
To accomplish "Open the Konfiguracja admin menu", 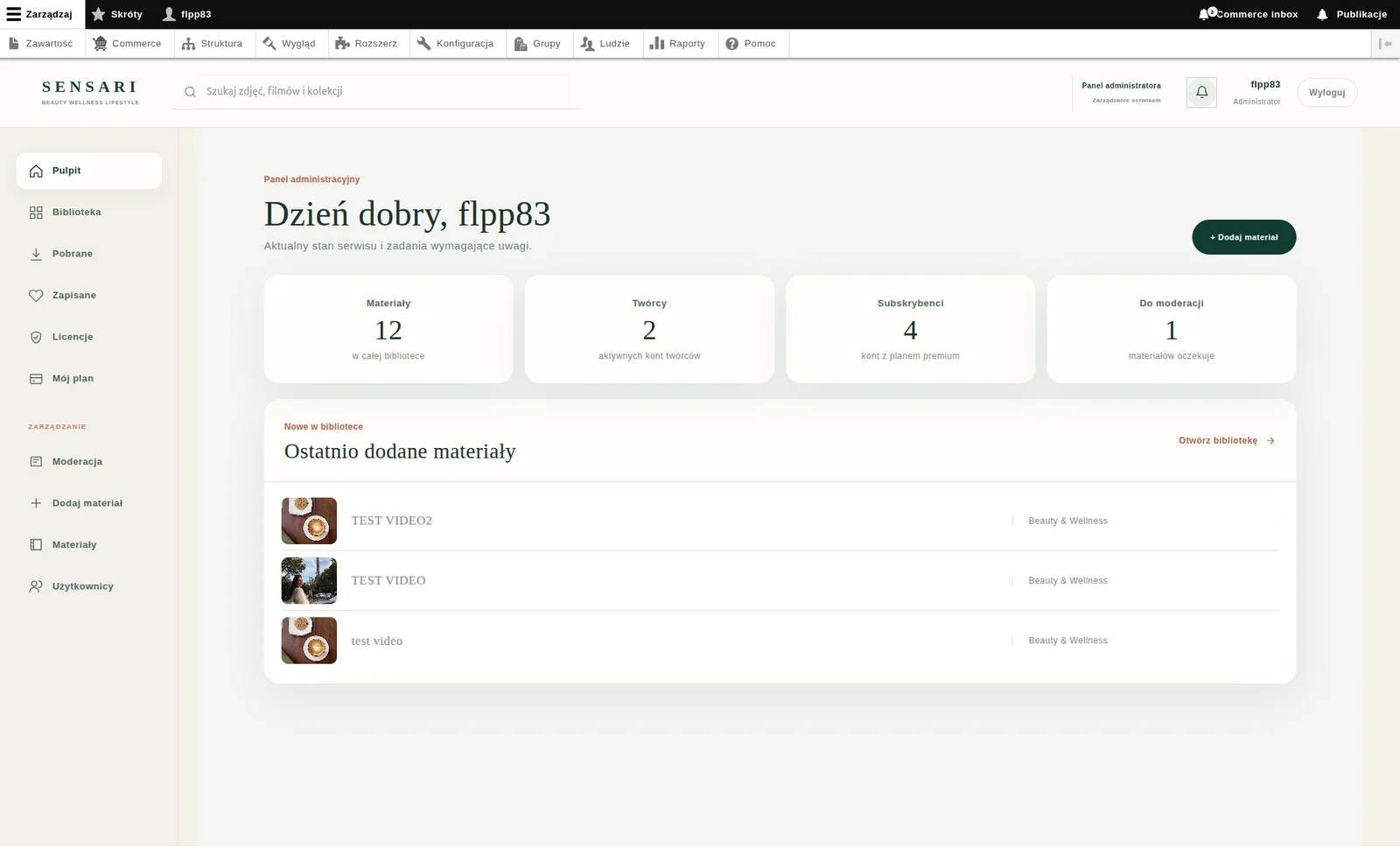I will [x=455, y=44].
